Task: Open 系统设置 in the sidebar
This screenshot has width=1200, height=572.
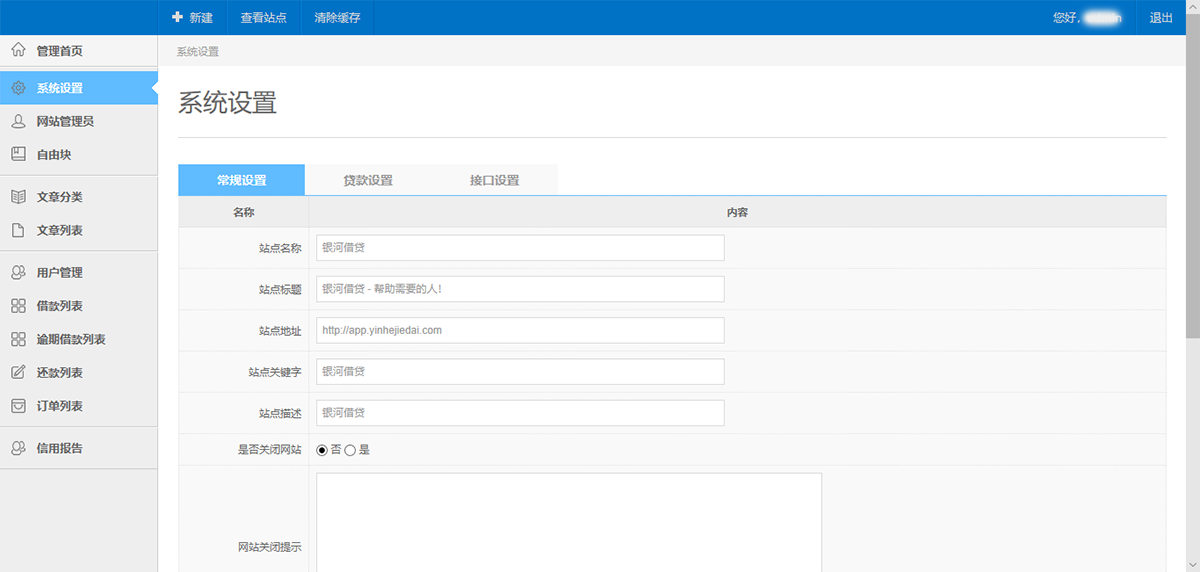Action: pyautogui.click(x=79, y=88)
